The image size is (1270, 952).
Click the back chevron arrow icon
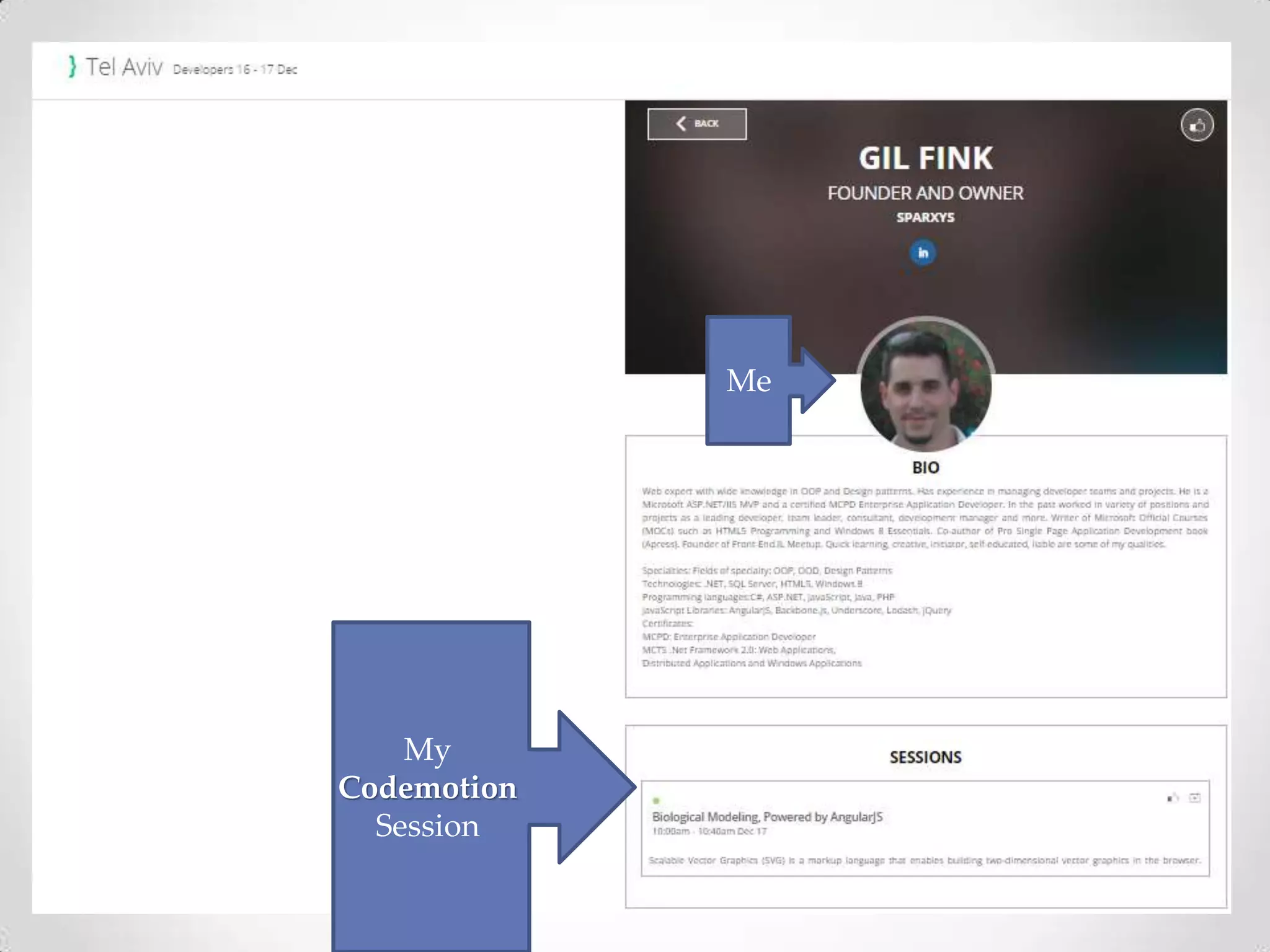point(682,123)
